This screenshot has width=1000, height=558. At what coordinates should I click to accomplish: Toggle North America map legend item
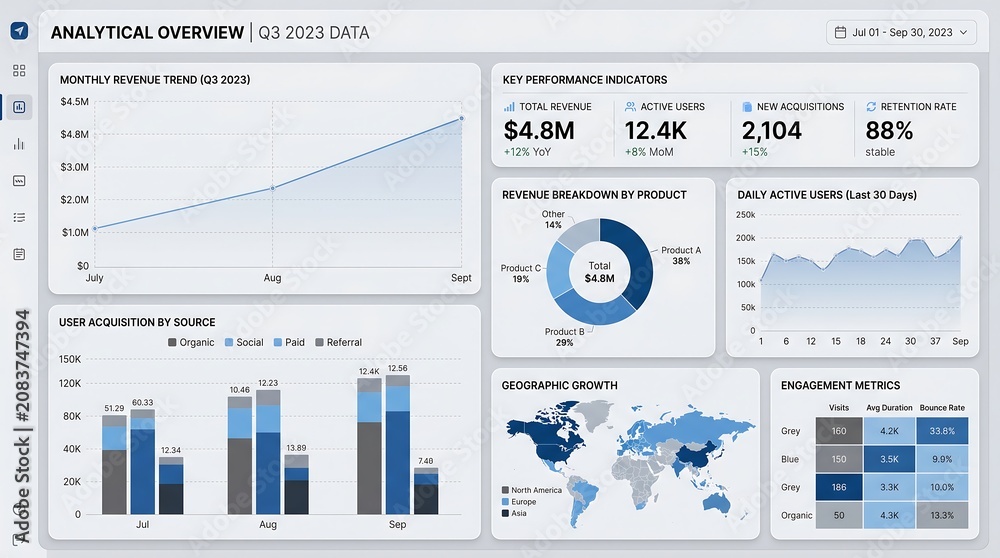532,490
